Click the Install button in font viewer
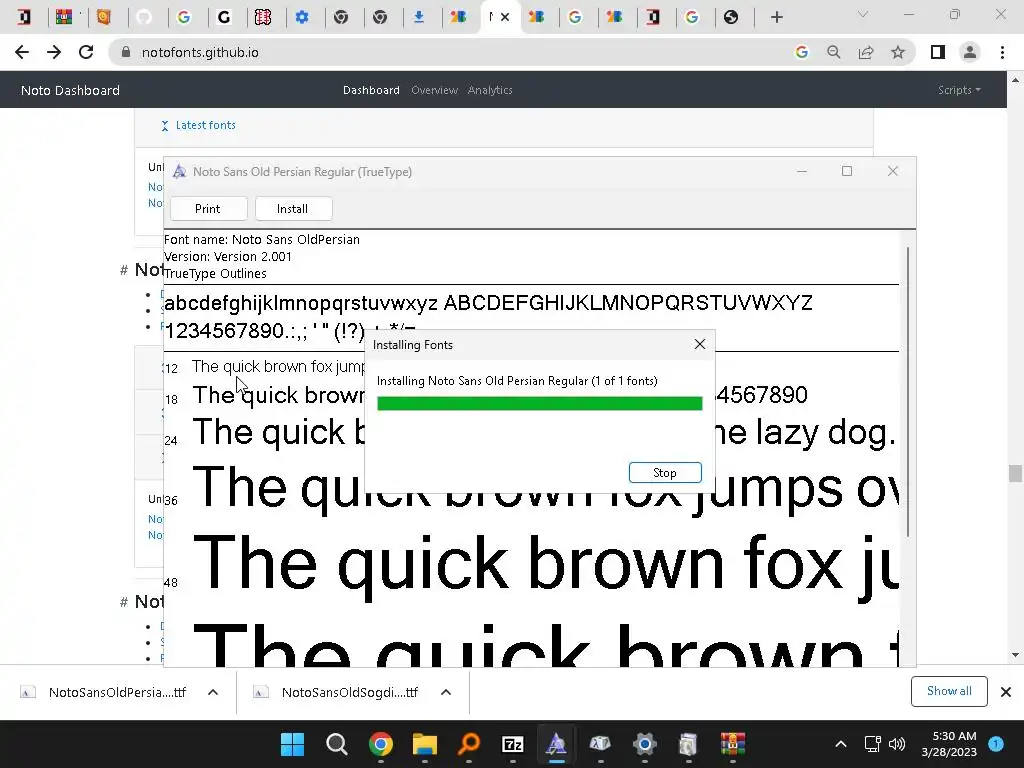The width and height of the screenshot is (1024, 768). [x=293, y=209]
